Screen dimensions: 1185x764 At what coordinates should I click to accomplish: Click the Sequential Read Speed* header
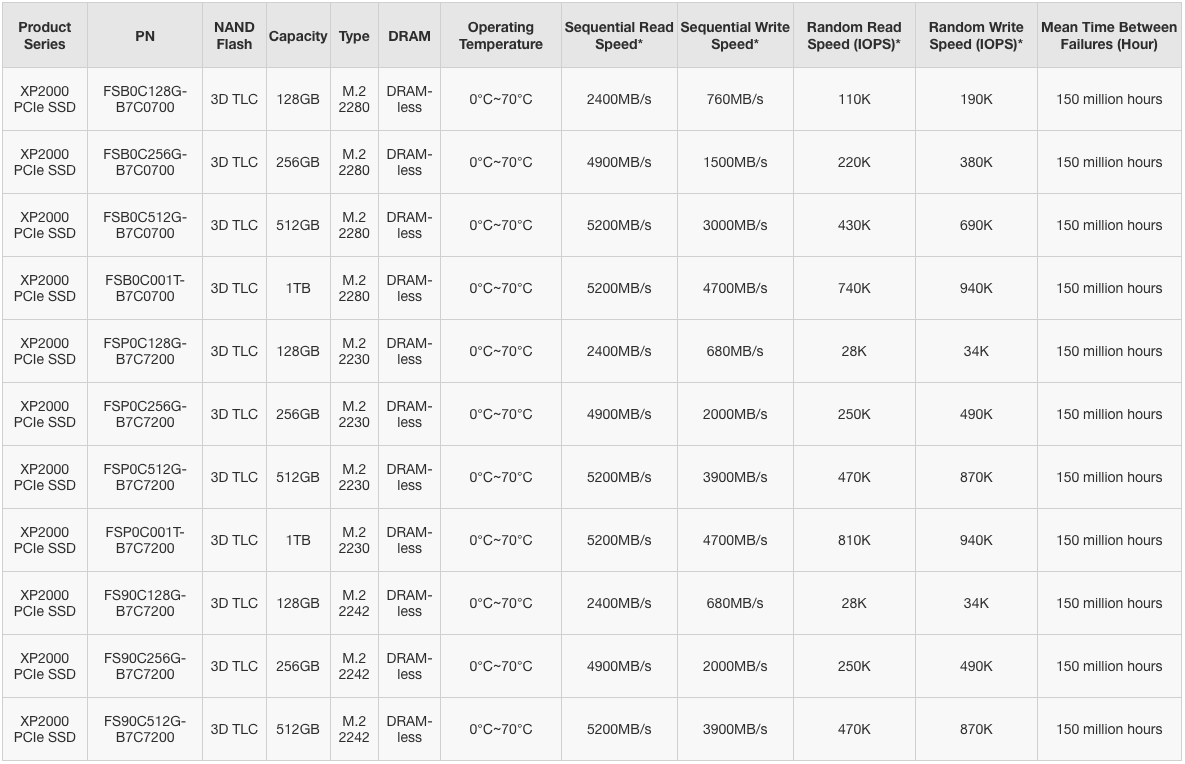coord(619,36)
